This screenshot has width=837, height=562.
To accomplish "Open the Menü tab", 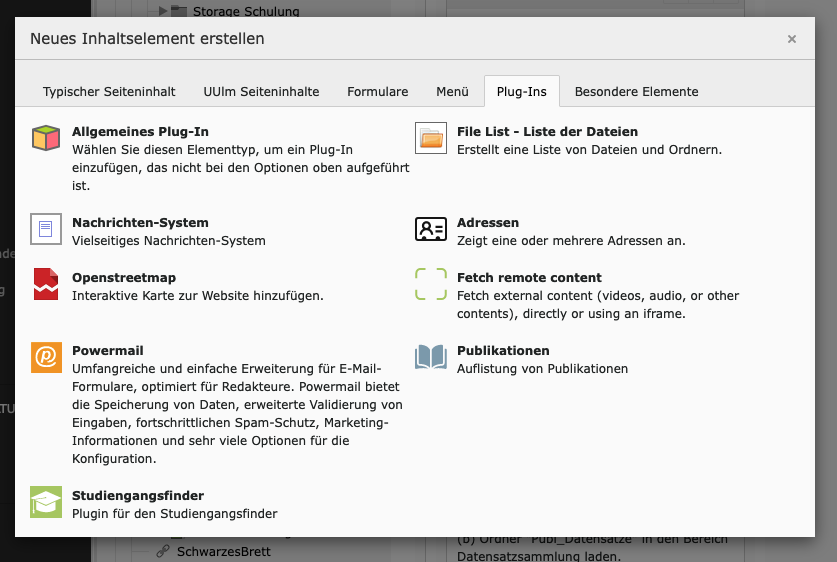I will click(452, 91).
